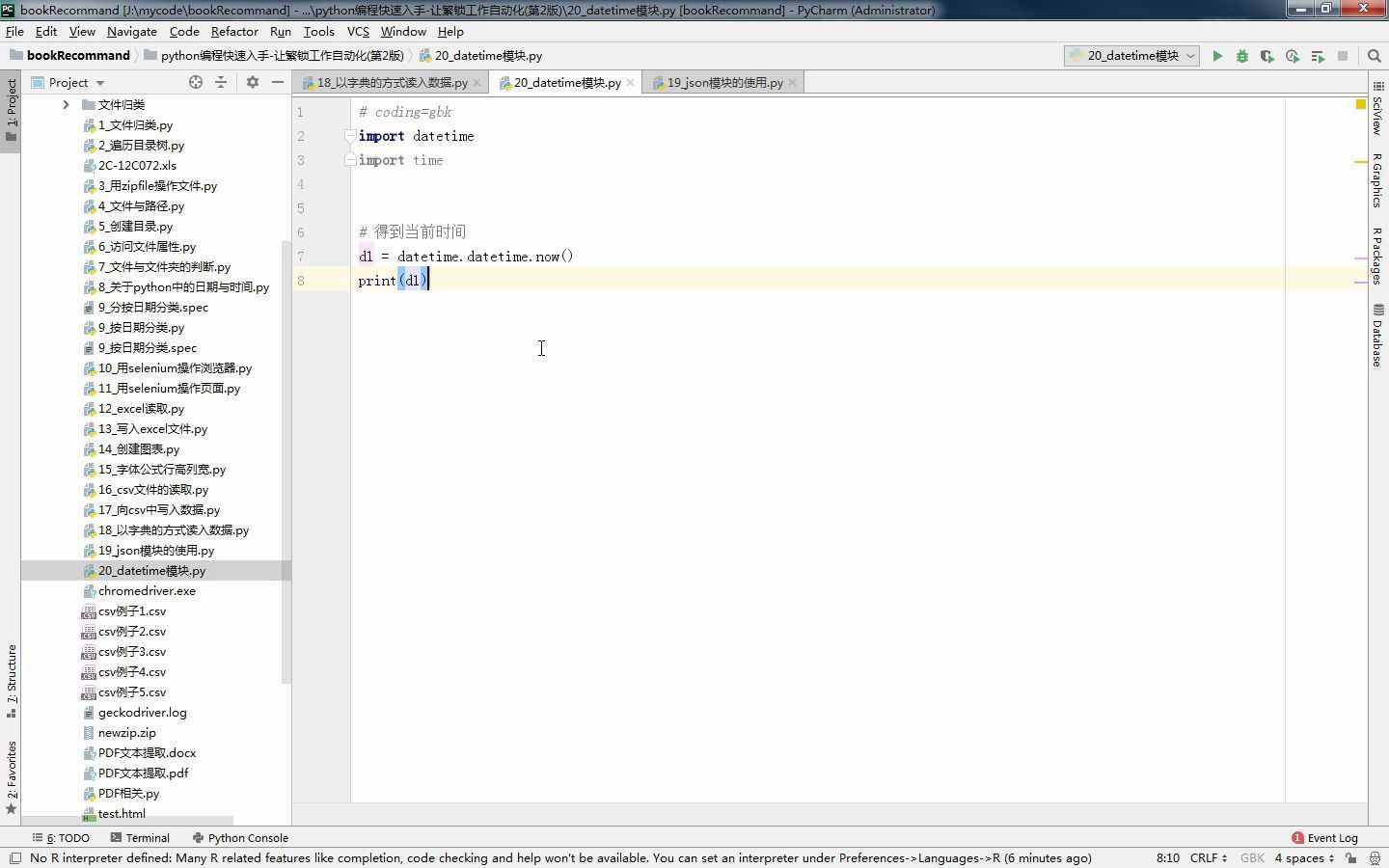Change the 4 spaces indent setting
This screenshot has width=1389, height=868.
(x=1304, y=857)
